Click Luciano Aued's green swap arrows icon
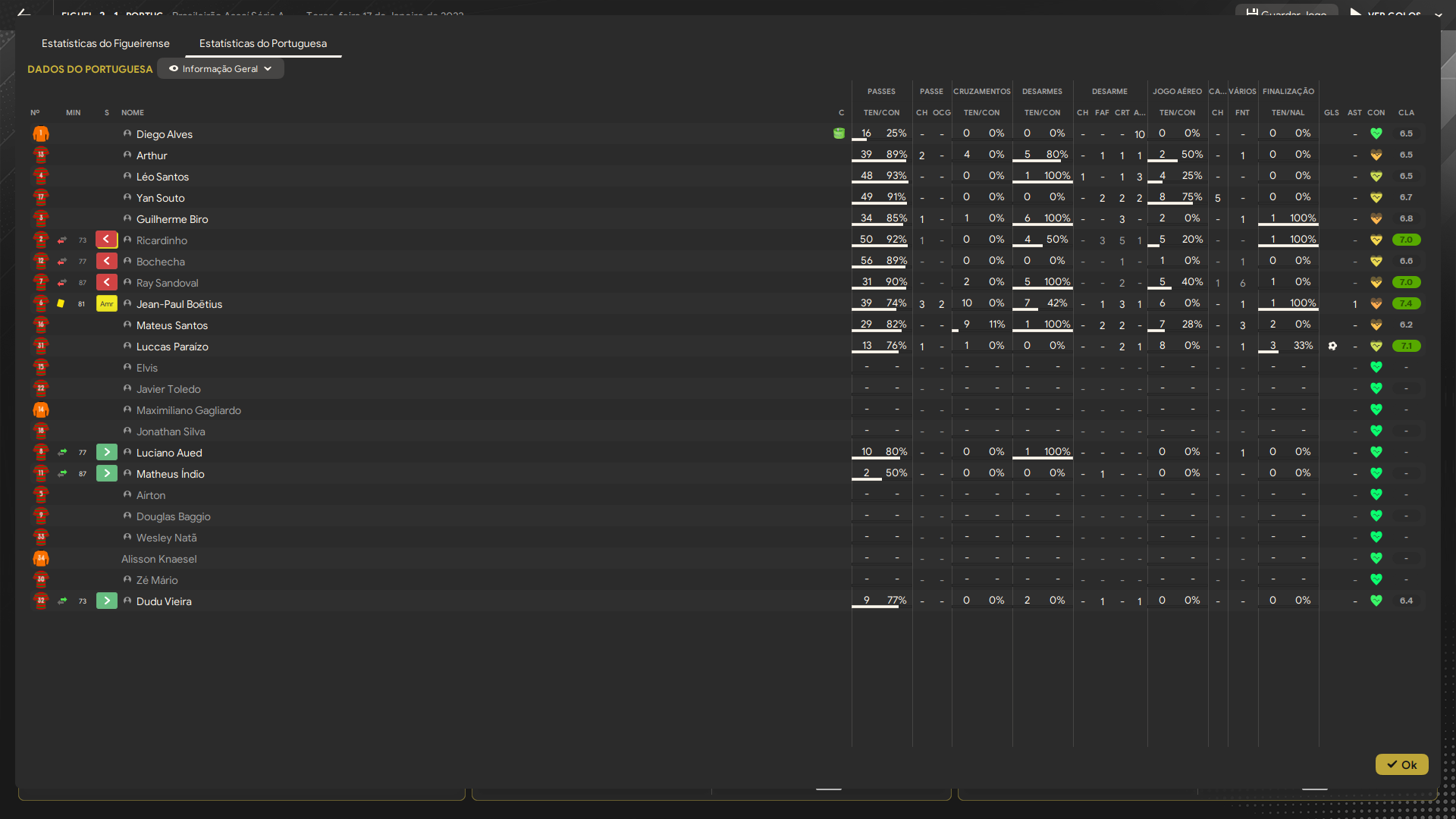 coord(62,453)
